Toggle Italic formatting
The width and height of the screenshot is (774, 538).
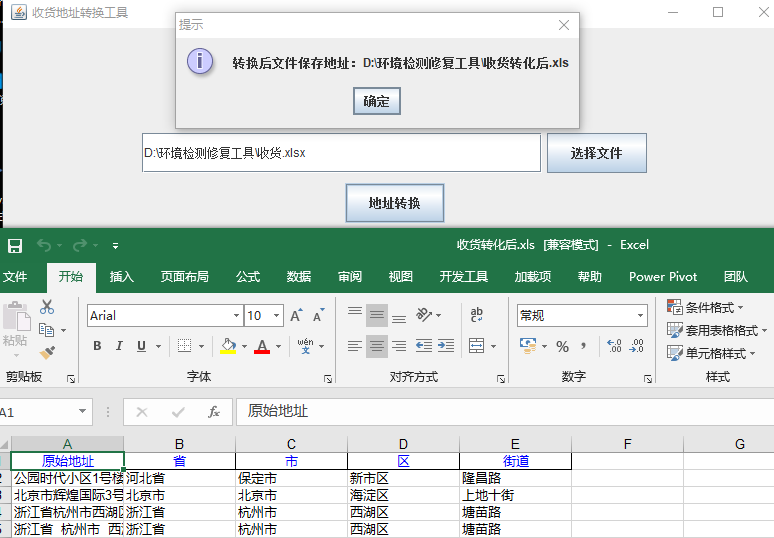pos(119,346)
